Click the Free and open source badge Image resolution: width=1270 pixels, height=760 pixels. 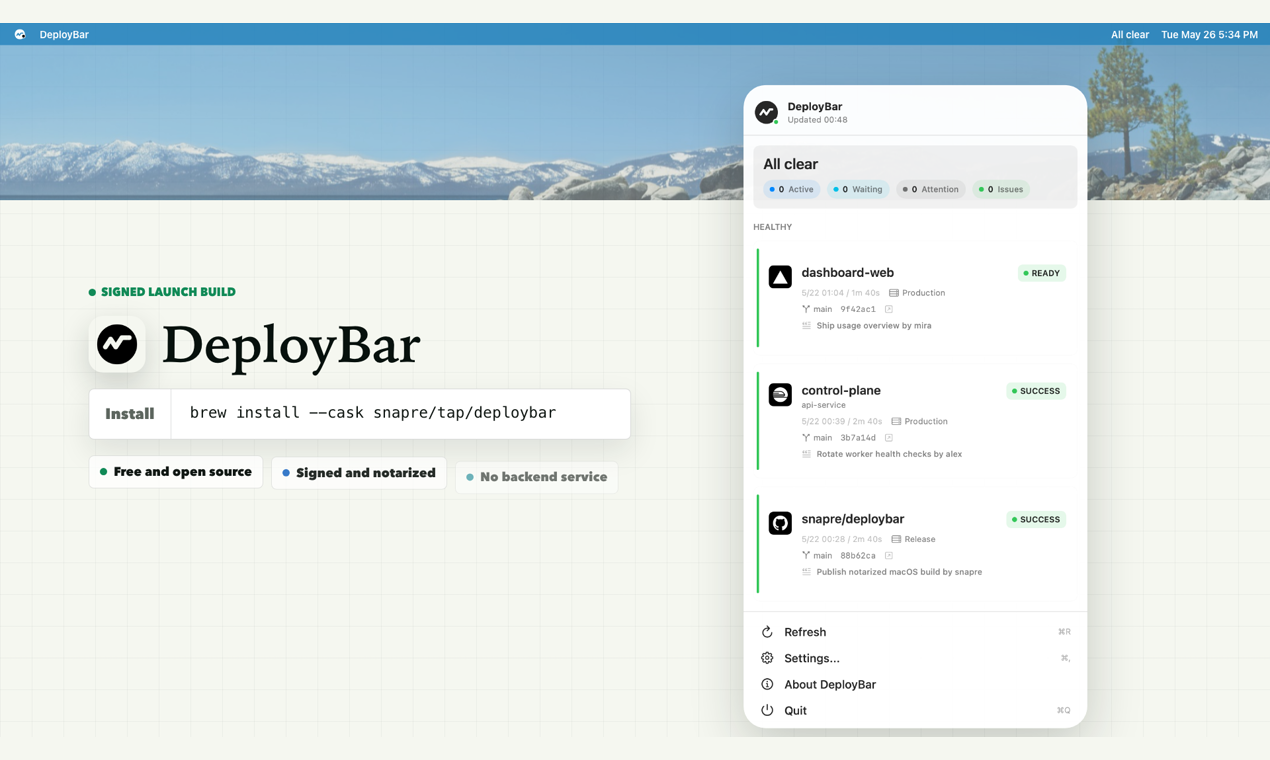tap(176, 472)
